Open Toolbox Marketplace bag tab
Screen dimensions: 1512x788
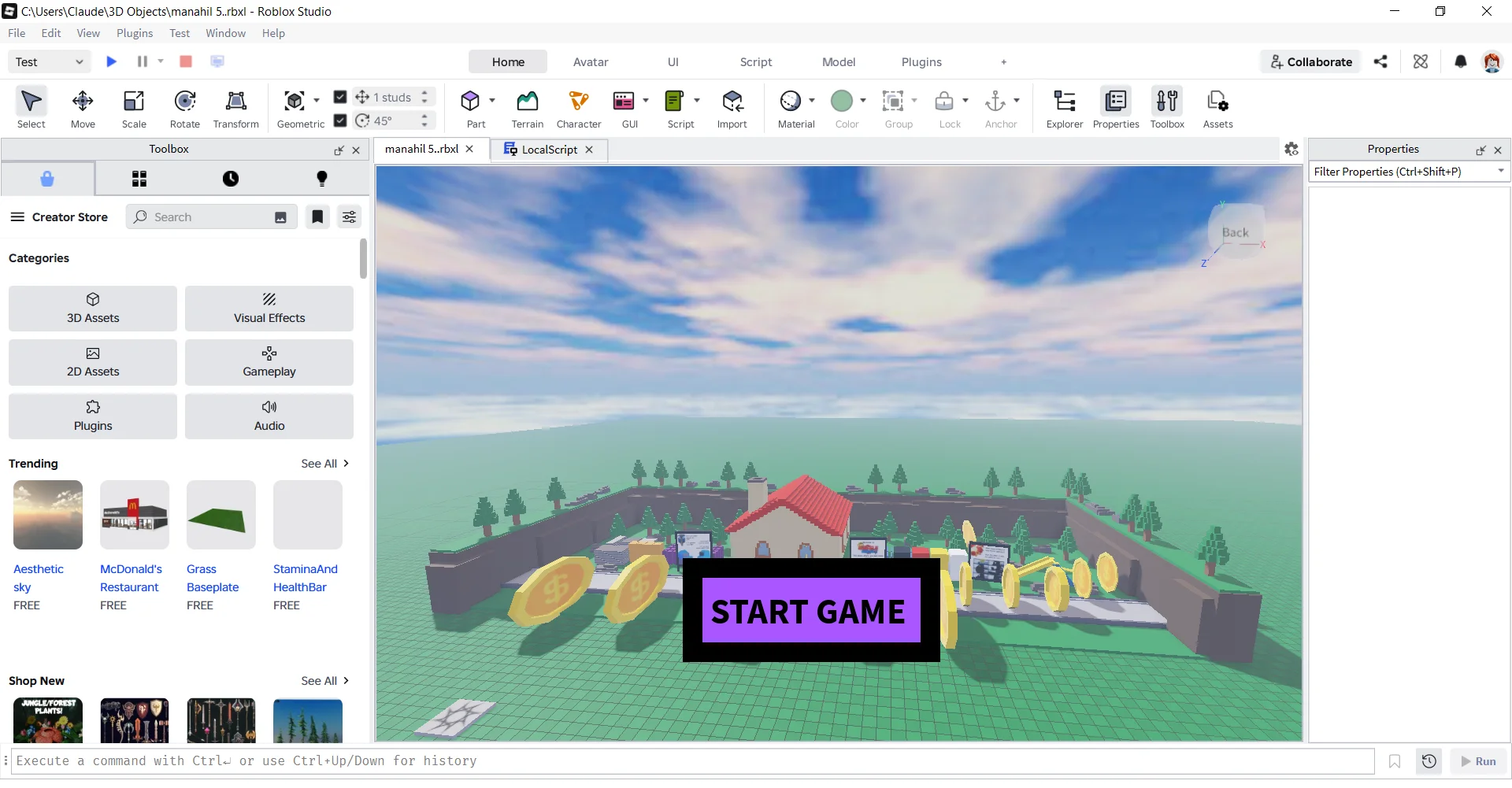click(47, 179)
